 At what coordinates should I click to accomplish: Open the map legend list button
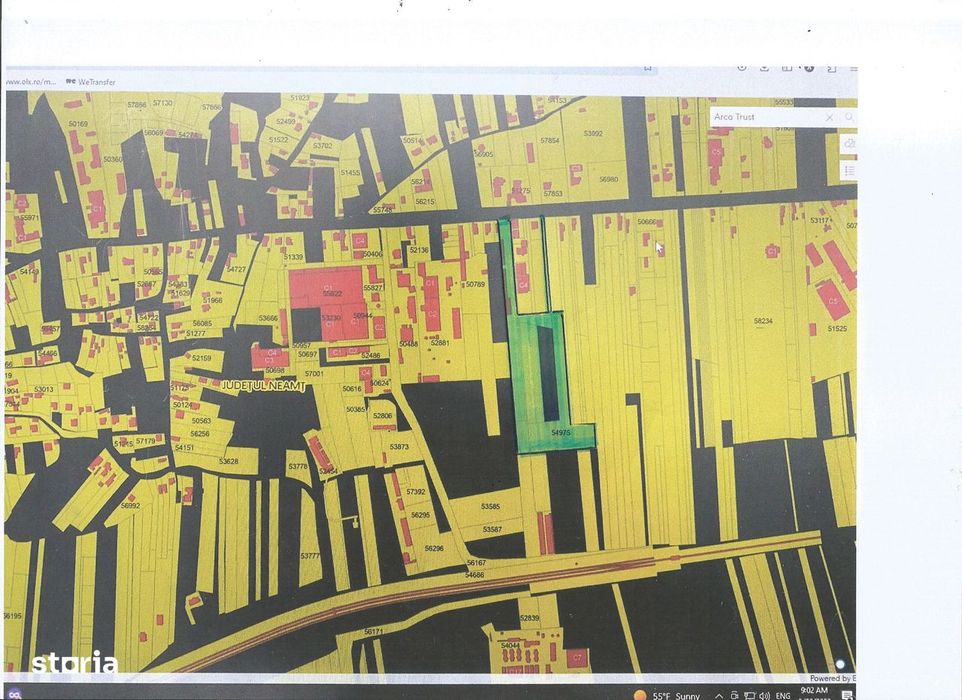850,171
